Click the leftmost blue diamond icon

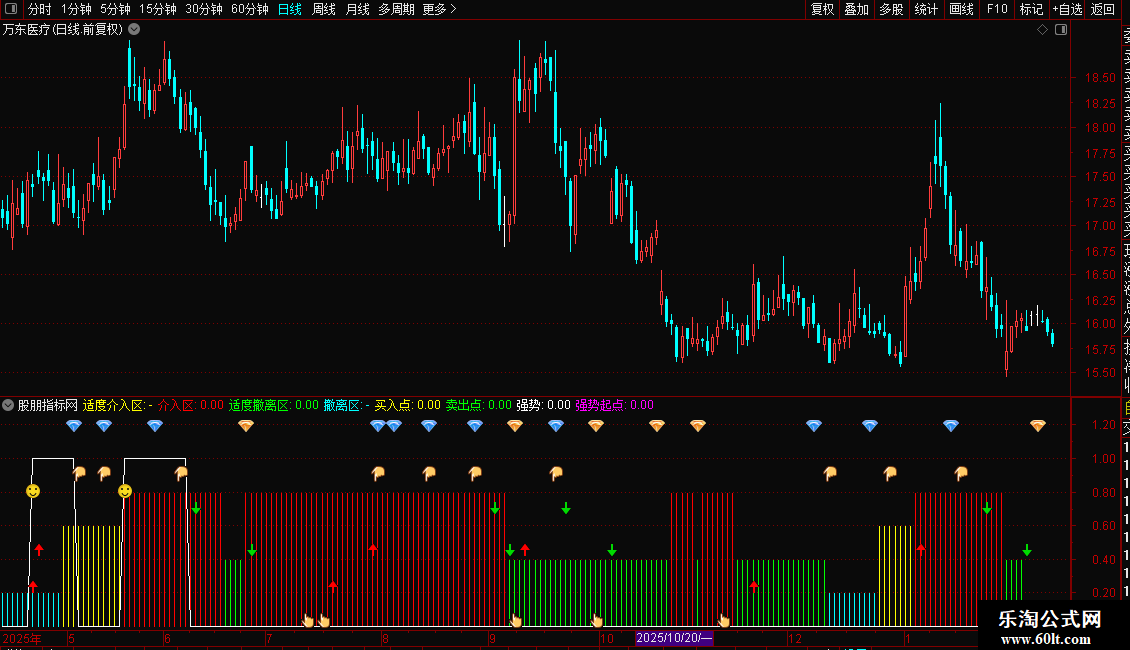[73, 426]
